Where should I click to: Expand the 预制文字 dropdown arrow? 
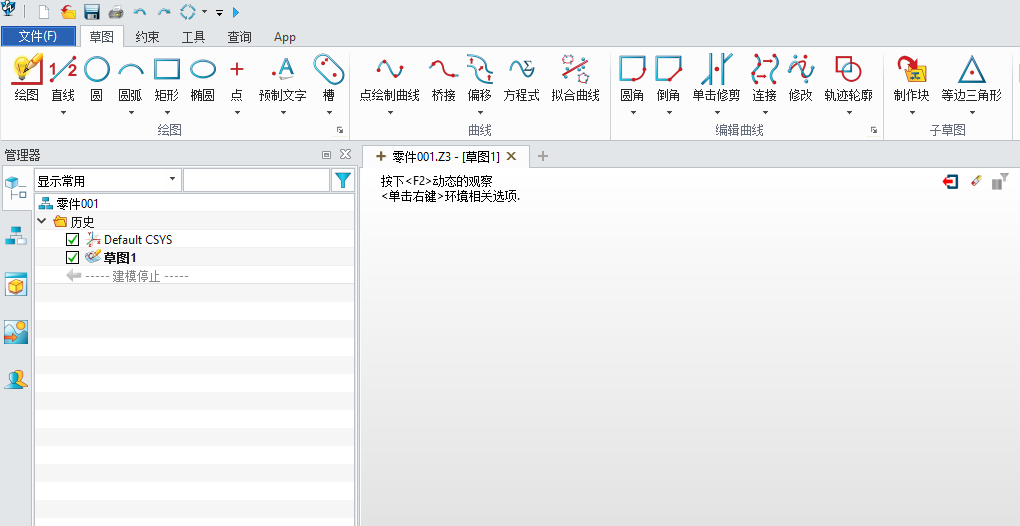coord(283,112)
